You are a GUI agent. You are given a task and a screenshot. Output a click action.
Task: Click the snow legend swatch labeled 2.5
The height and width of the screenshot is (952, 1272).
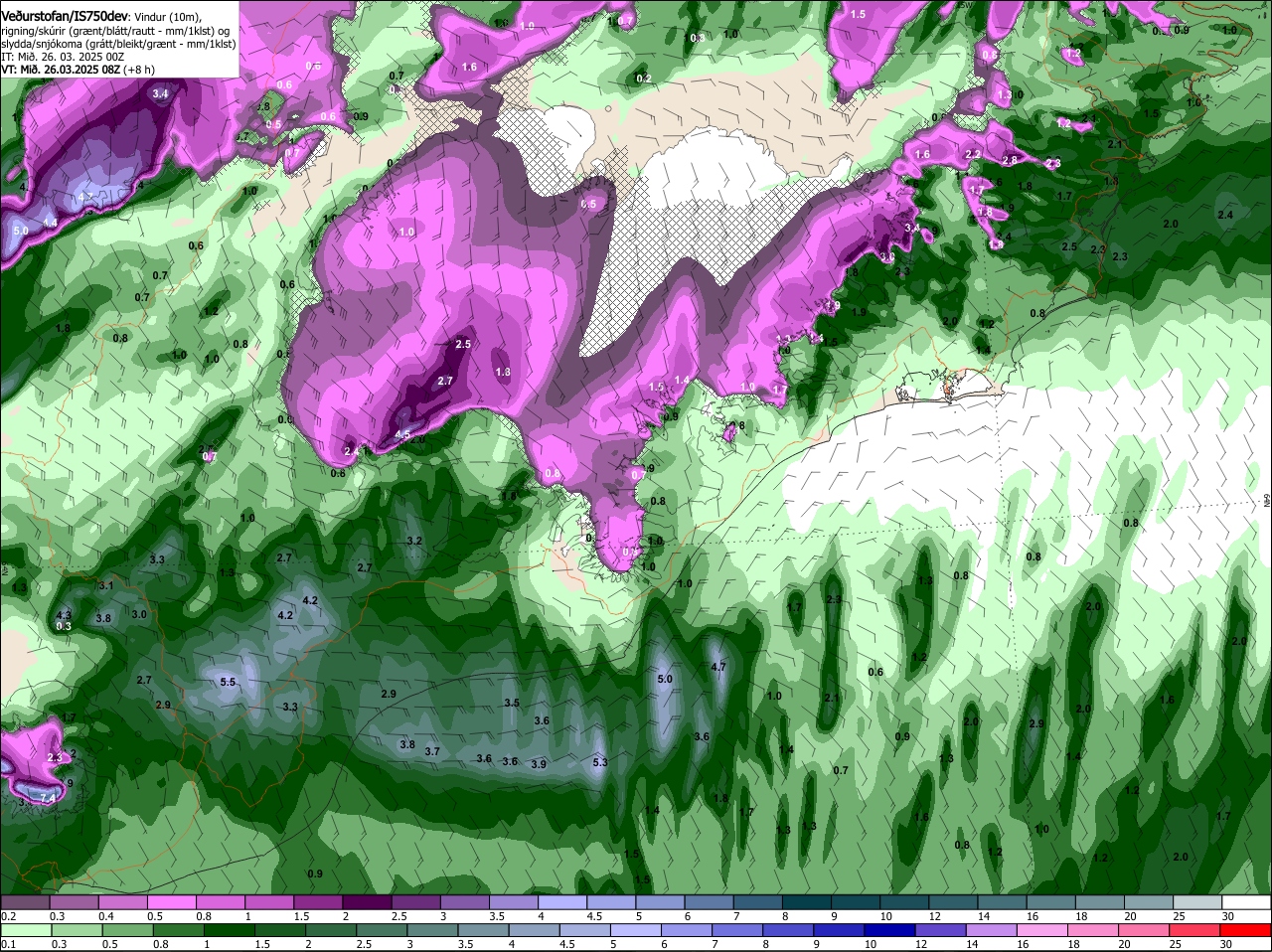point(415,902)
